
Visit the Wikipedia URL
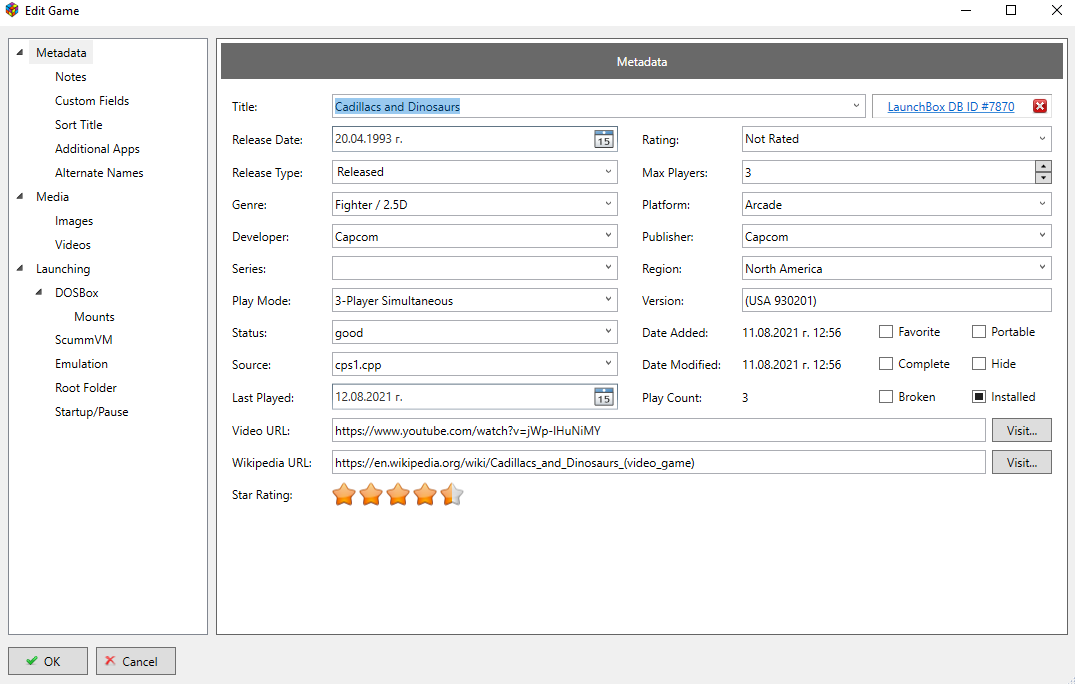coord(1022,463)
